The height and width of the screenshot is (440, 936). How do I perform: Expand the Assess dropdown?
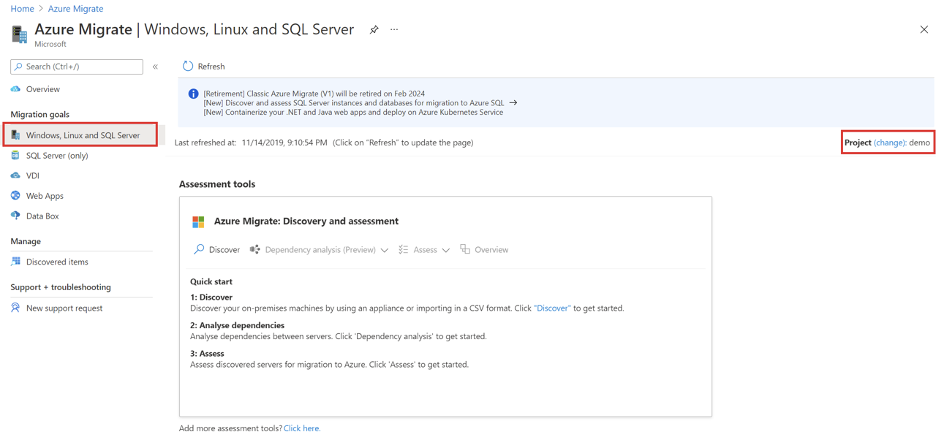pyautogui.click(x=424, y=250)
